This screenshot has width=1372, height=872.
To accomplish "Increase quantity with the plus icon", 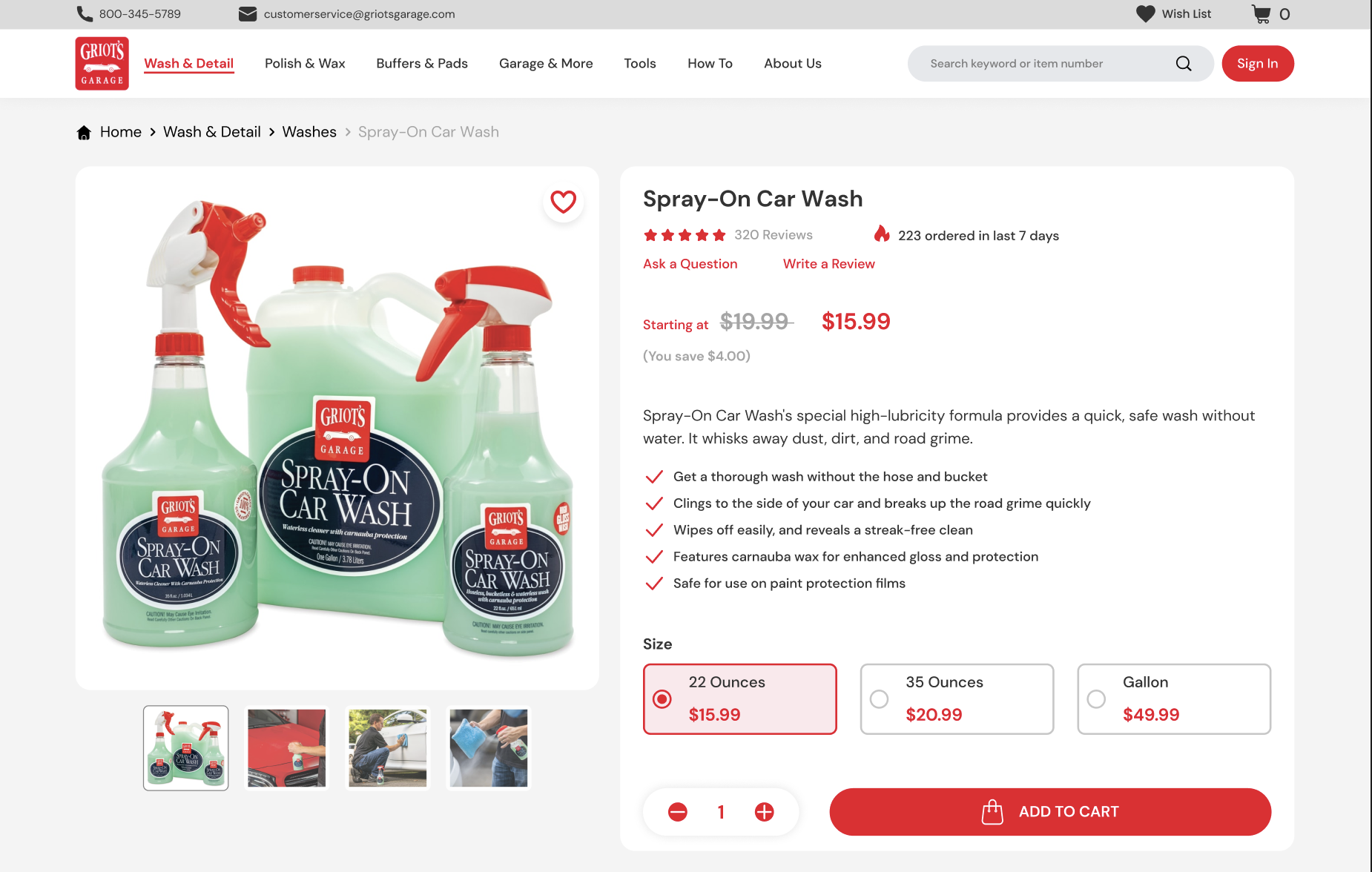I will (765, 812).
